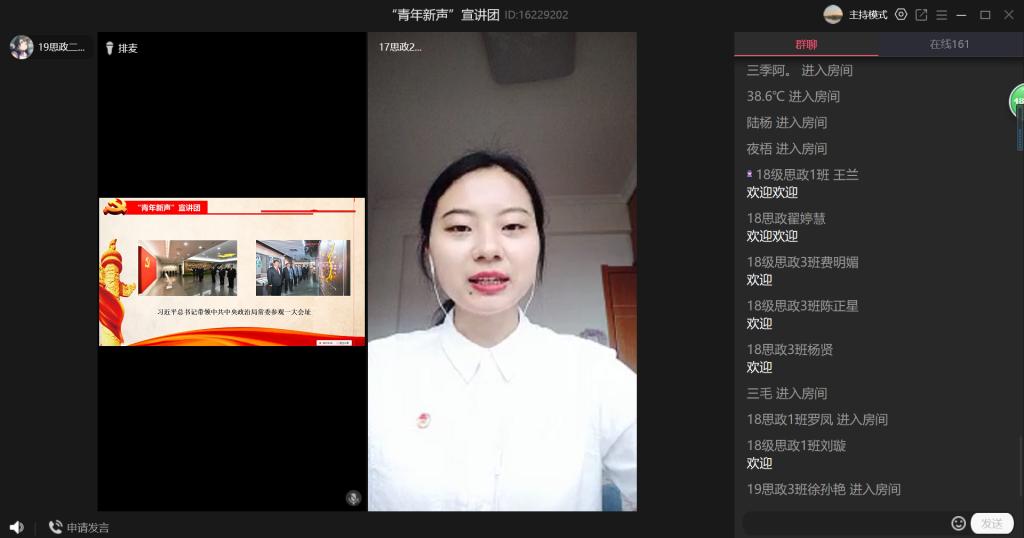Click the 18级思政1班 王兰 username in chat
1024x538 pixels.
[807, 174]
